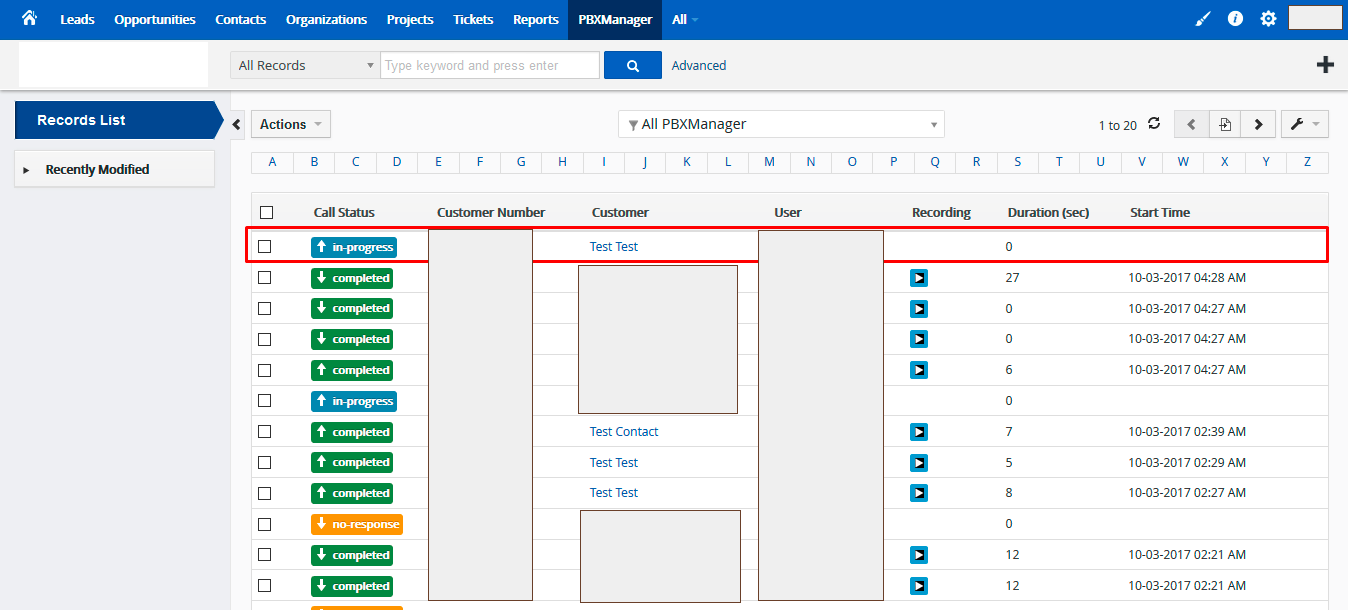This screenshot has height=610, width=1348.
Task: Play the recording for the 27-second call
Action: pyautogui.click(x=919, y=278)
